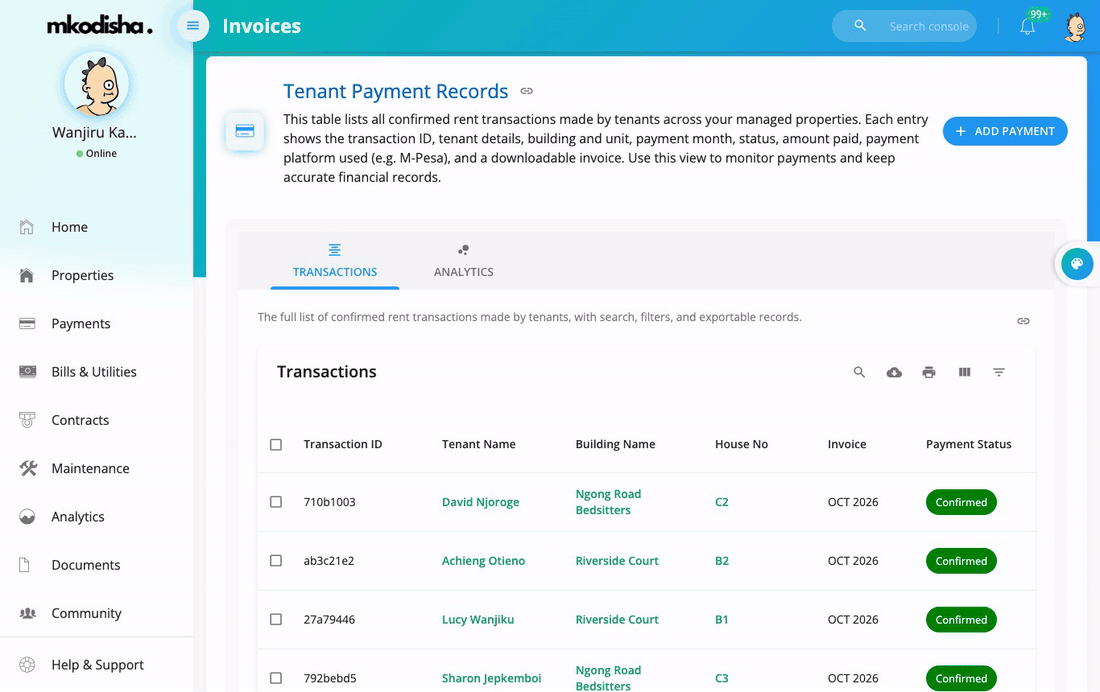The height and width of the screenshot is (692, 1100).
Task: Open the view columns icon
Action: tap(965, 372)
